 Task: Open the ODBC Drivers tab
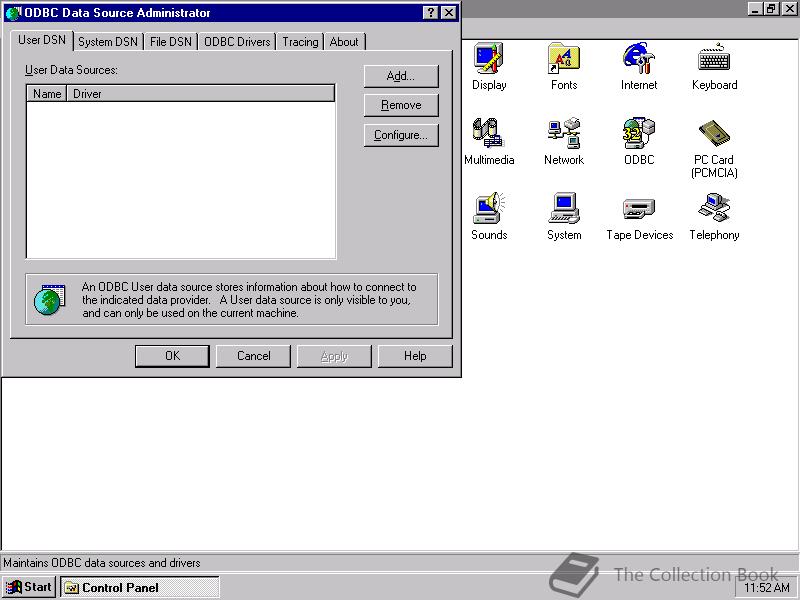[x=237, y=42]
